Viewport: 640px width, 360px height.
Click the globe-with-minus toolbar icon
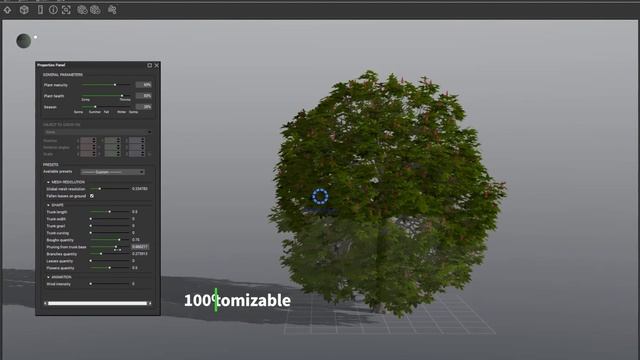tap(82, 10)
